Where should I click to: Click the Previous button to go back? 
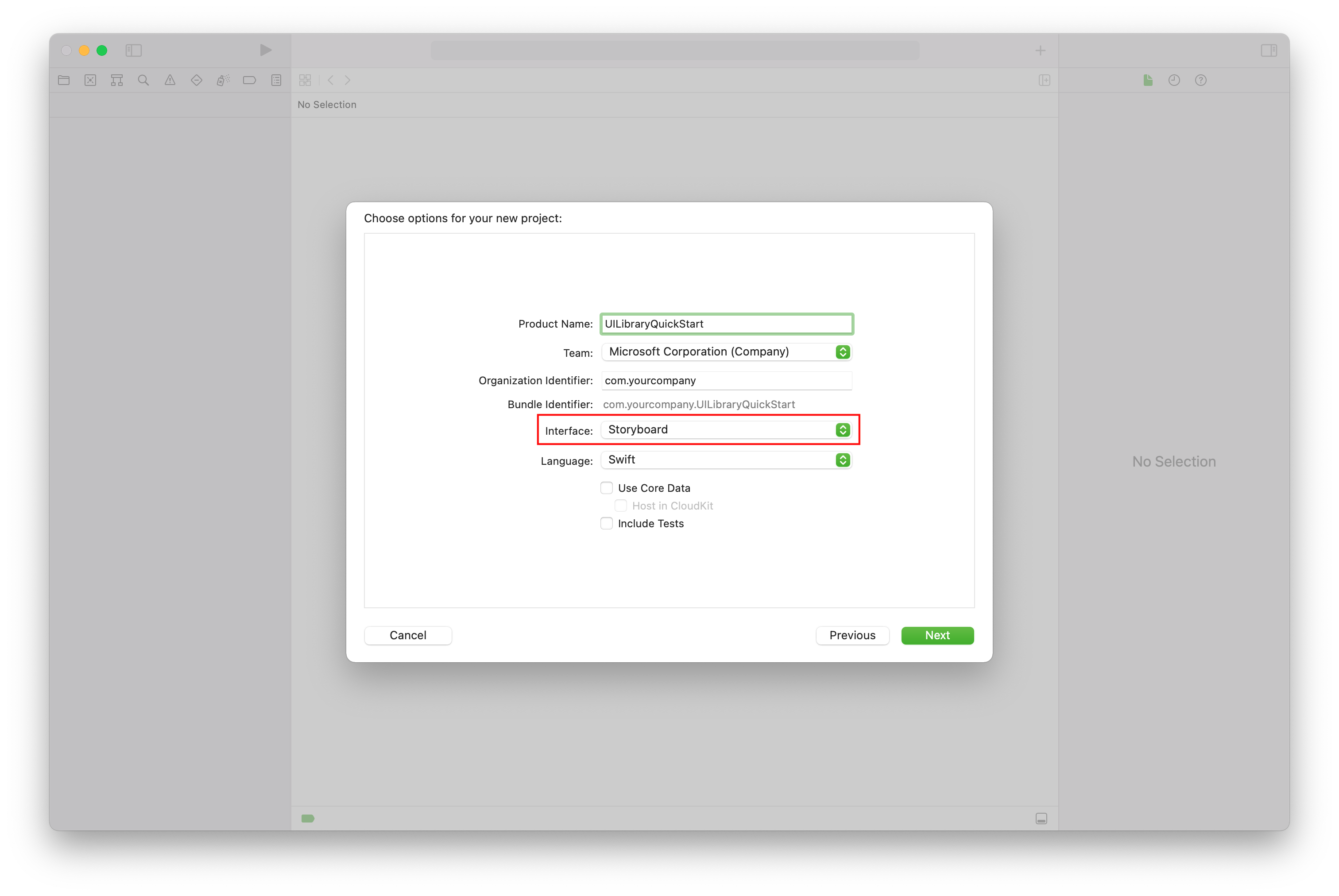click(852, 635)
